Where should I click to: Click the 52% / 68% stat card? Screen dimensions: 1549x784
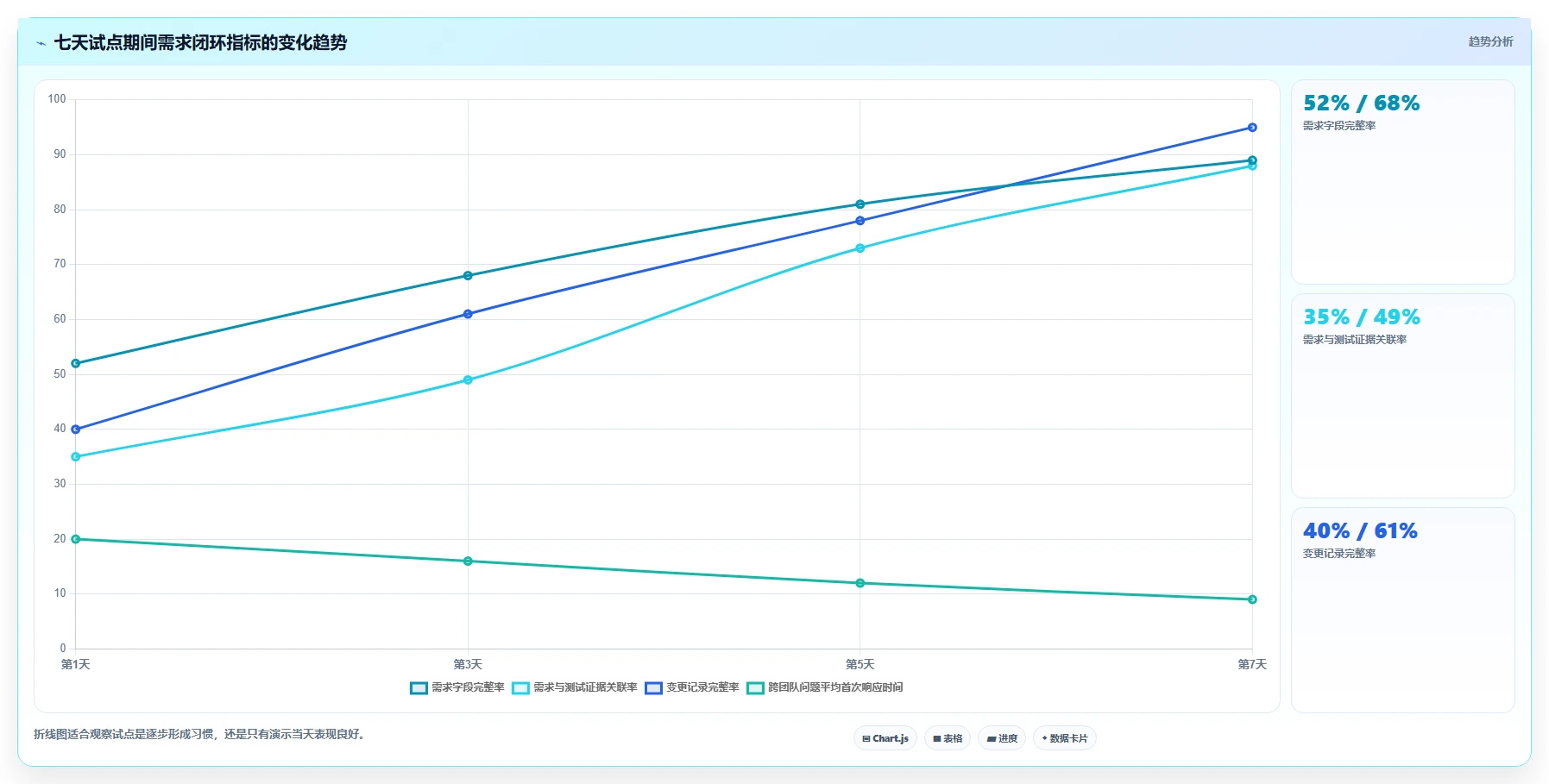click(1403, 182)
